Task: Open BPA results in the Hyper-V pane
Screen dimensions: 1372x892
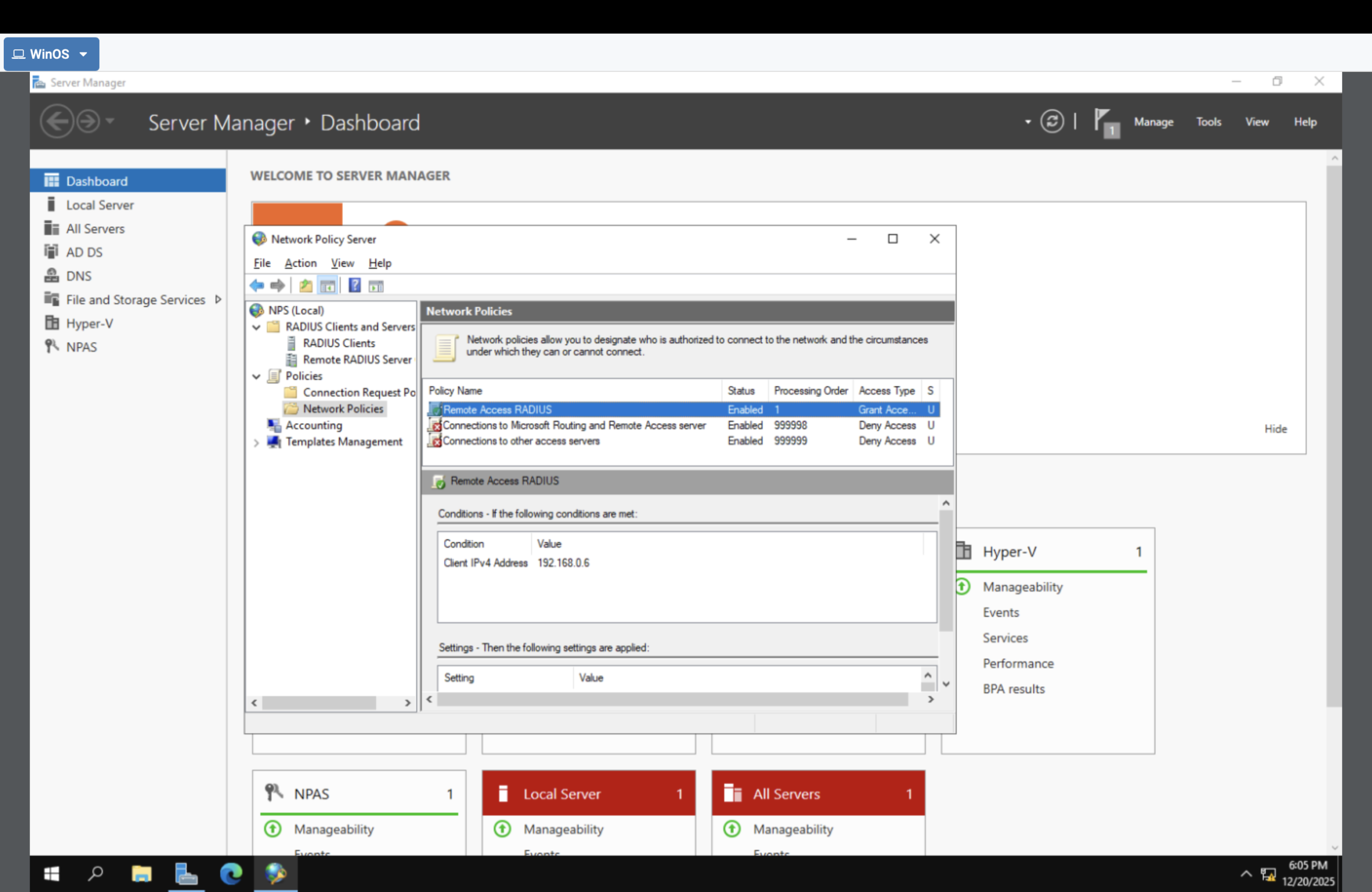Action: (1013, 688)
